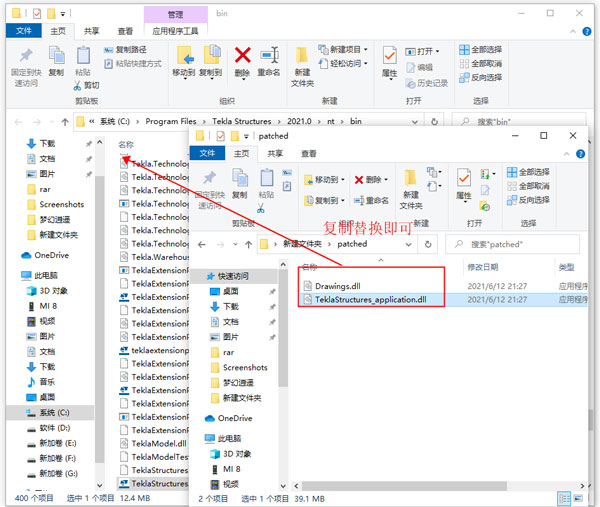This screenshot has height=507, width=600.
Task: Open Application Tools tab in bin window
Action: click(x=175, y=31)
